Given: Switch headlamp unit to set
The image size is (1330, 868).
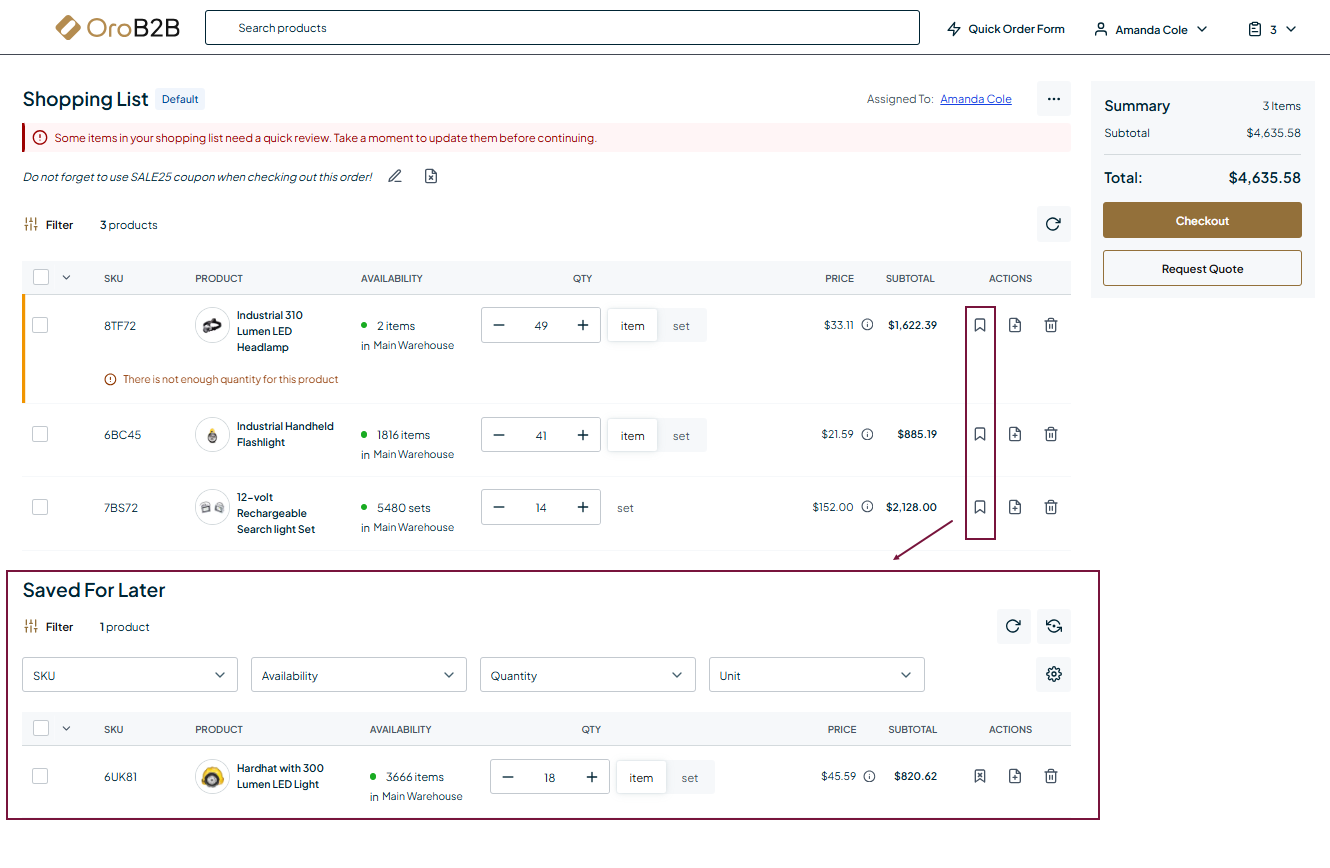Looking at the screenshot, I should pyautogui.click(x=681, y=326).
